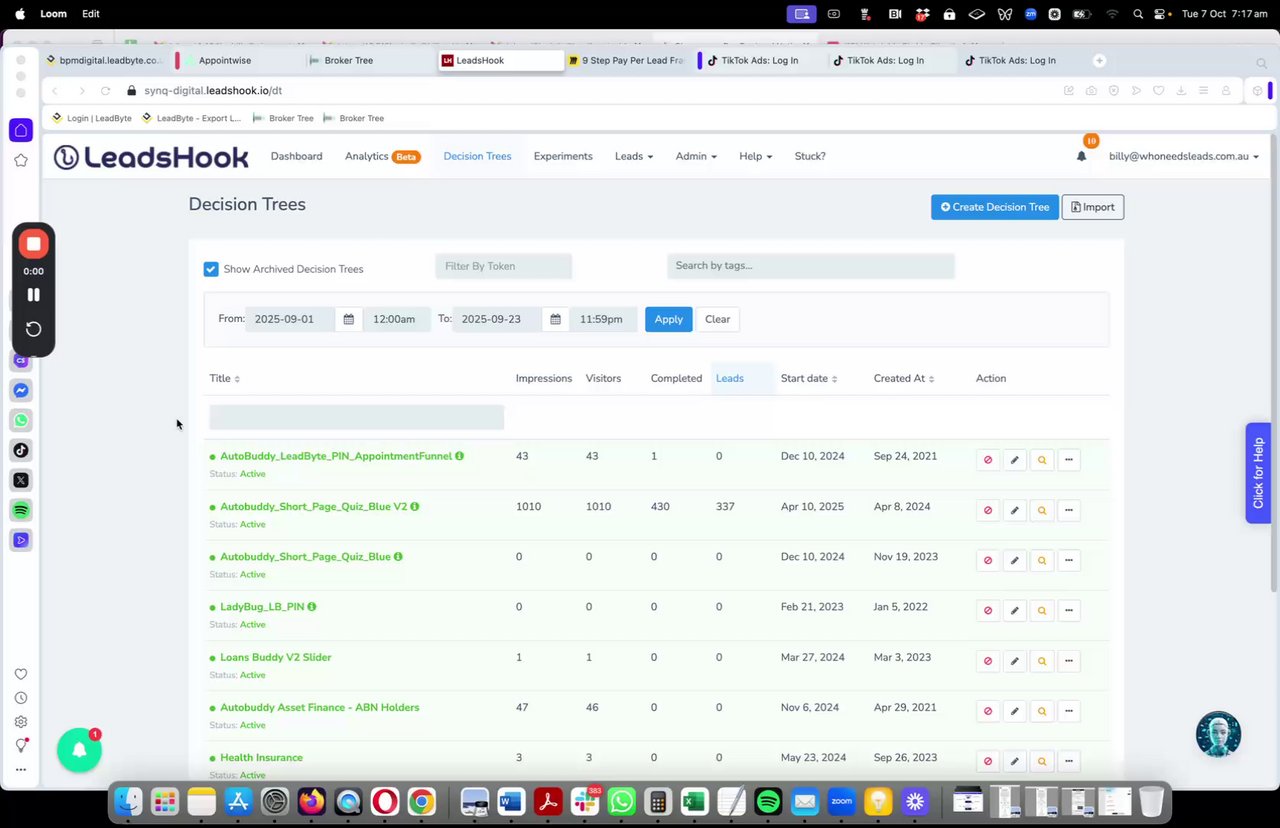Click the From date field 2025-09-01
Screen dimensions: 1280x828
(290, 319)
